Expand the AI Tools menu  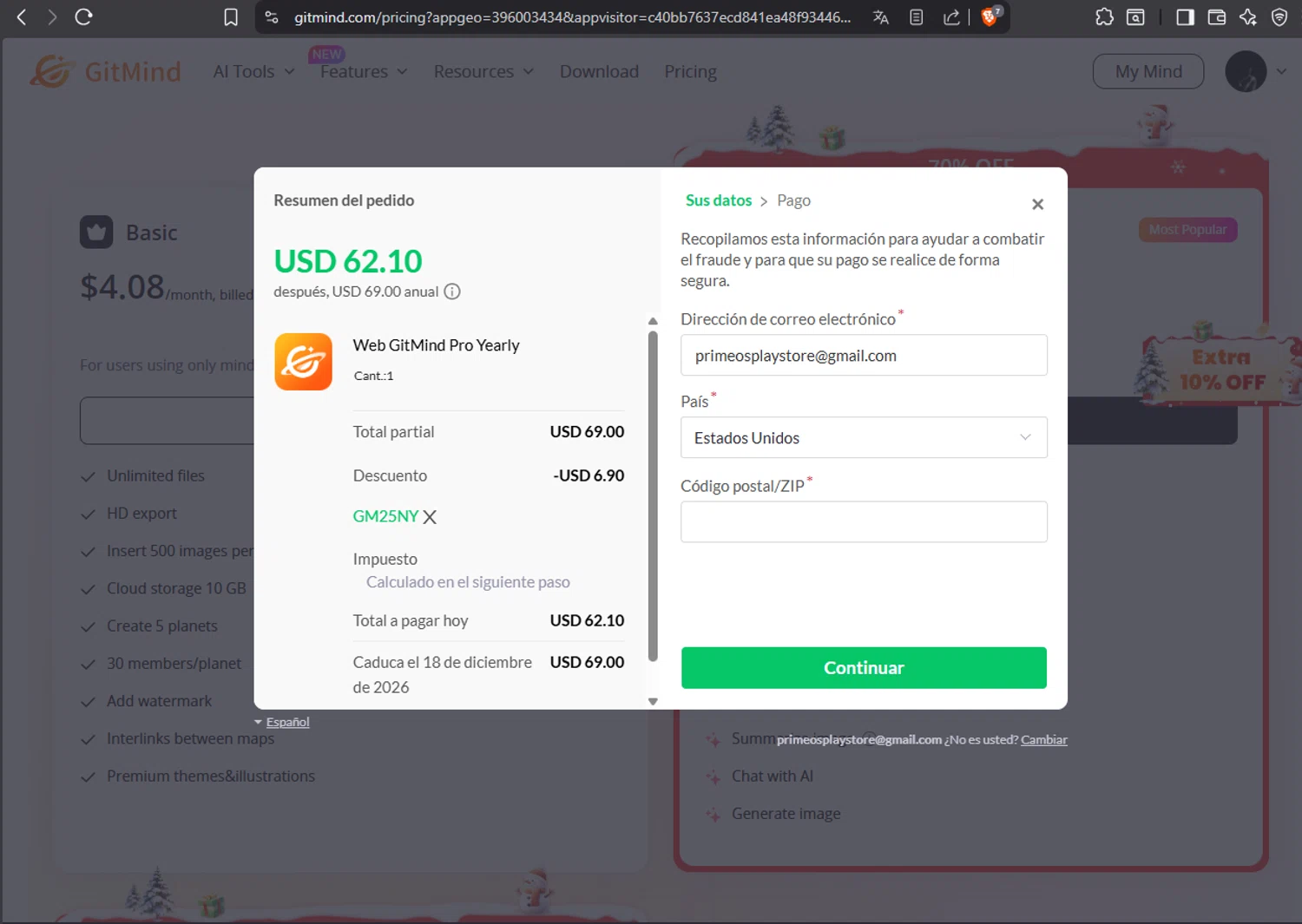253,71
